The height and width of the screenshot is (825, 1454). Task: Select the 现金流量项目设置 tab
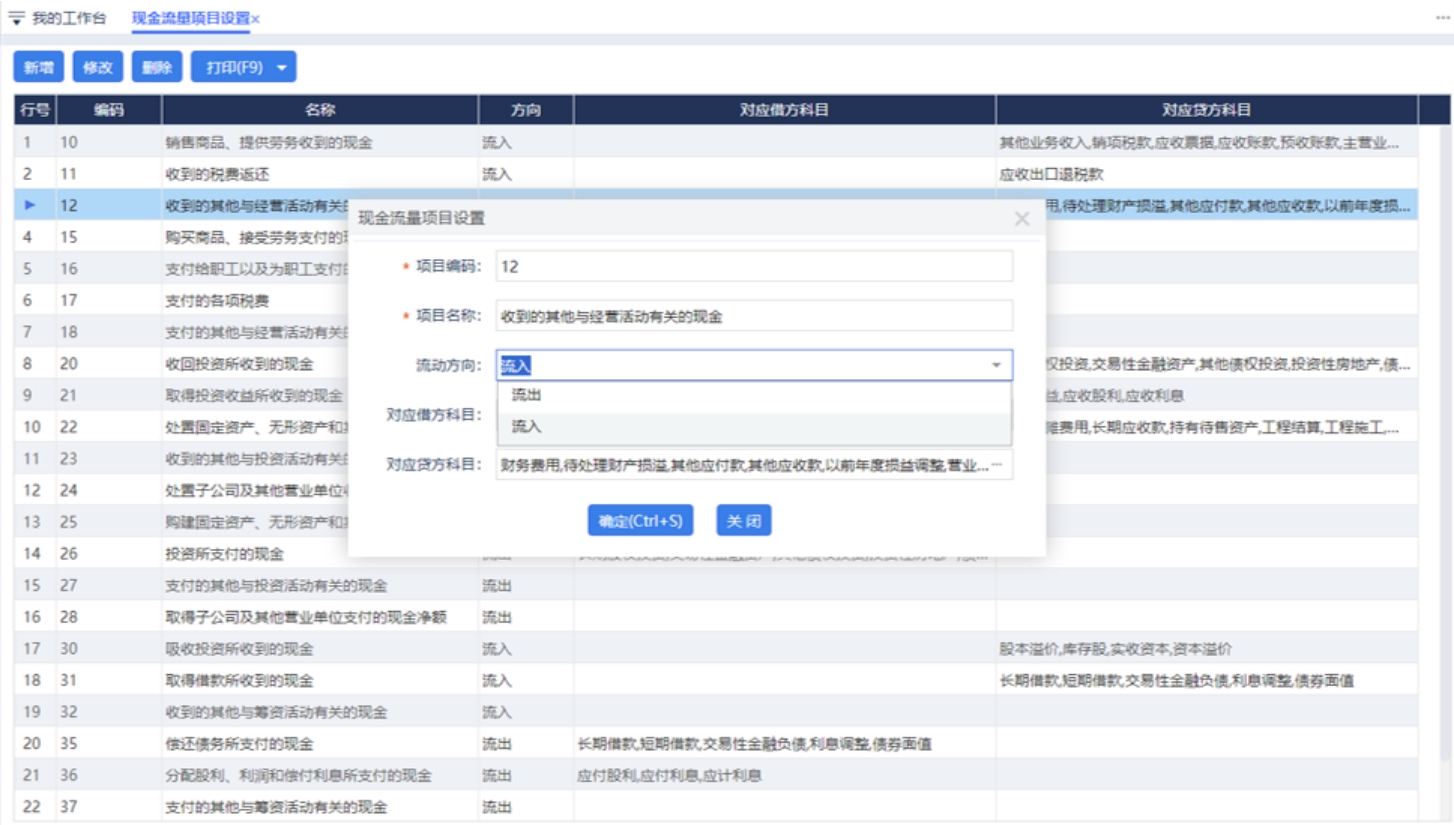coord(190,19)
